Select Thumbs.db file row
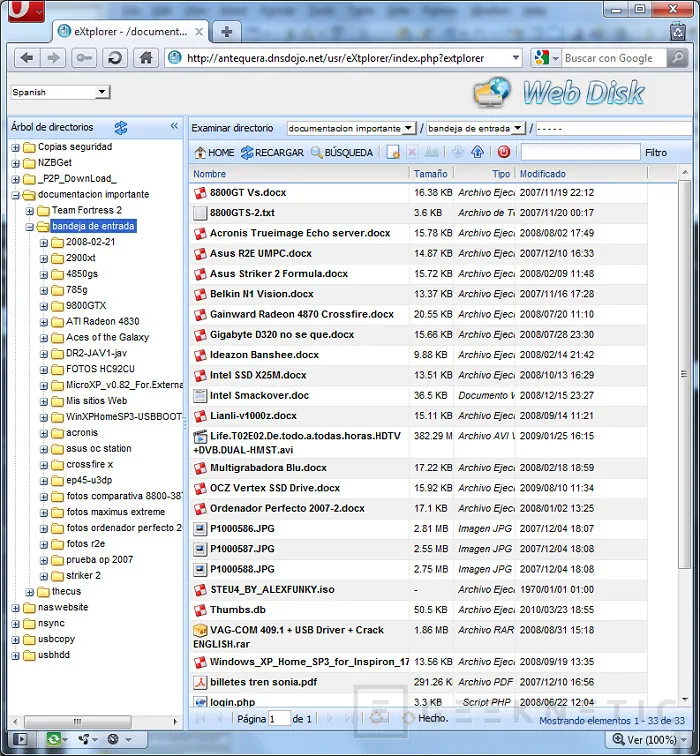 click(418, 609)
